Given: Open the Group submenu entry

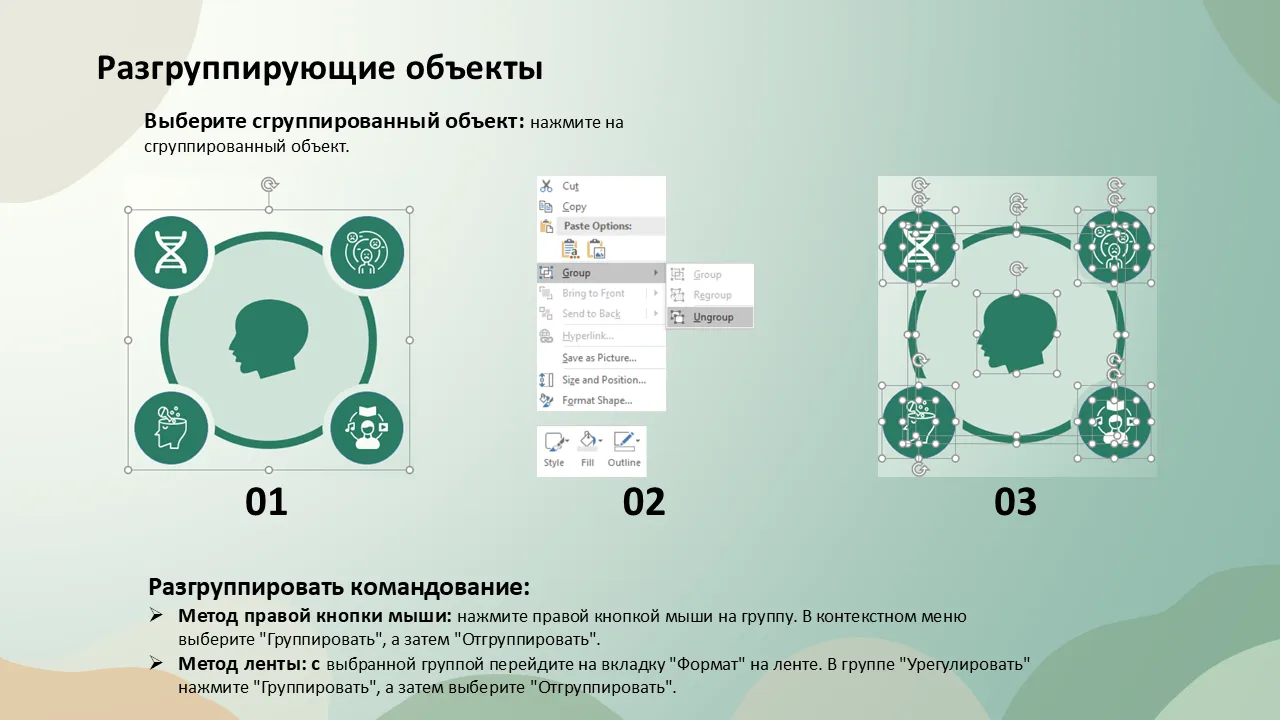Looking at the screenshot, I should (x=576, y=273).
